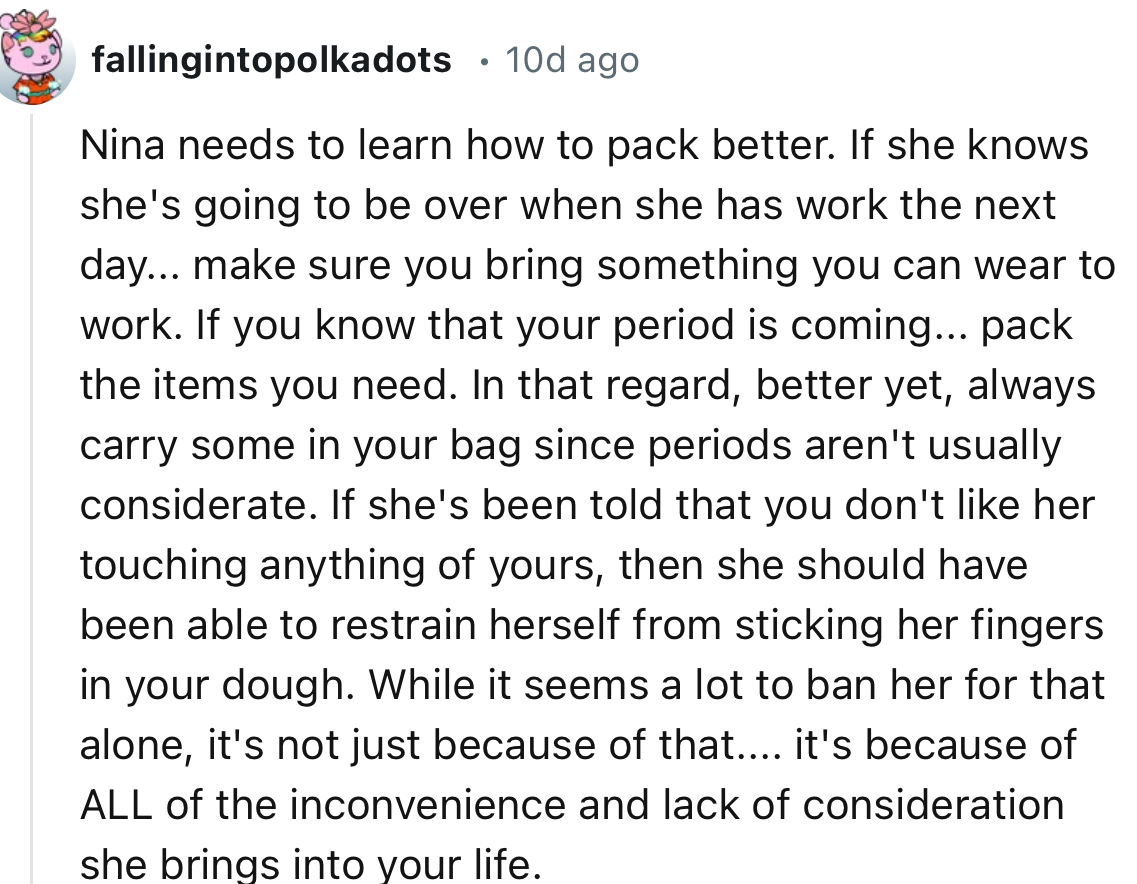Open fallingintopolkadots user profile
Image resolution: width=1137 pixels, height=884 pixels.
[270, 59]
